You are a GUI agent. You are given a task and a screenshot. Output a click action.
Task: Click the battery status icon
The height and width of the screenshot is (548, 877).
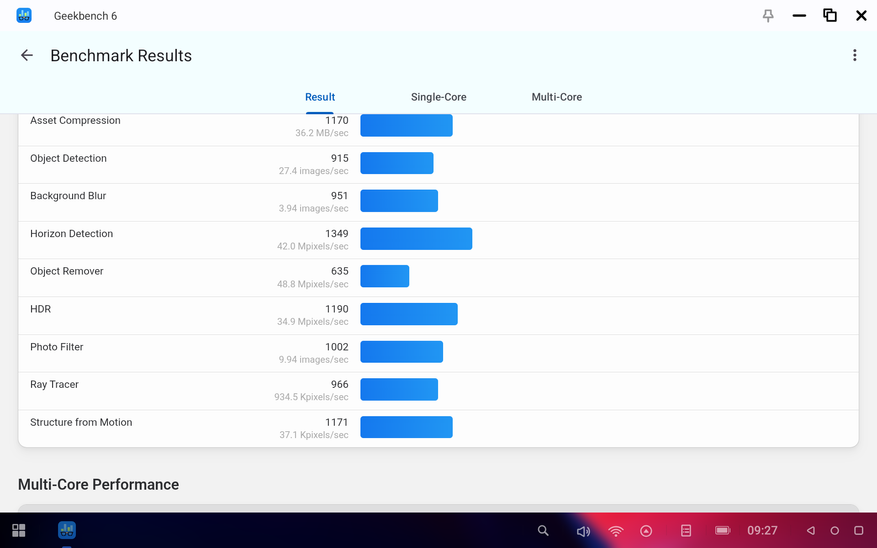point(722,530)
